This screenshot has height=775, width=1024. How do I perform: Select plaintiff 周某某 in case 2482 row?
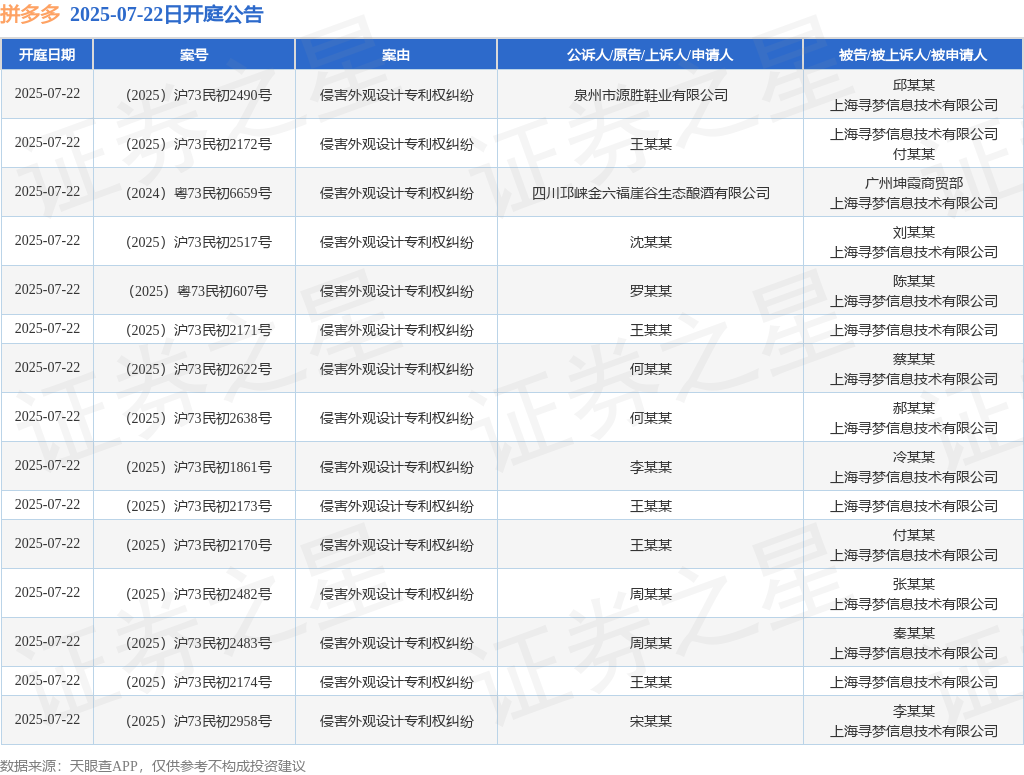(650, 595)
